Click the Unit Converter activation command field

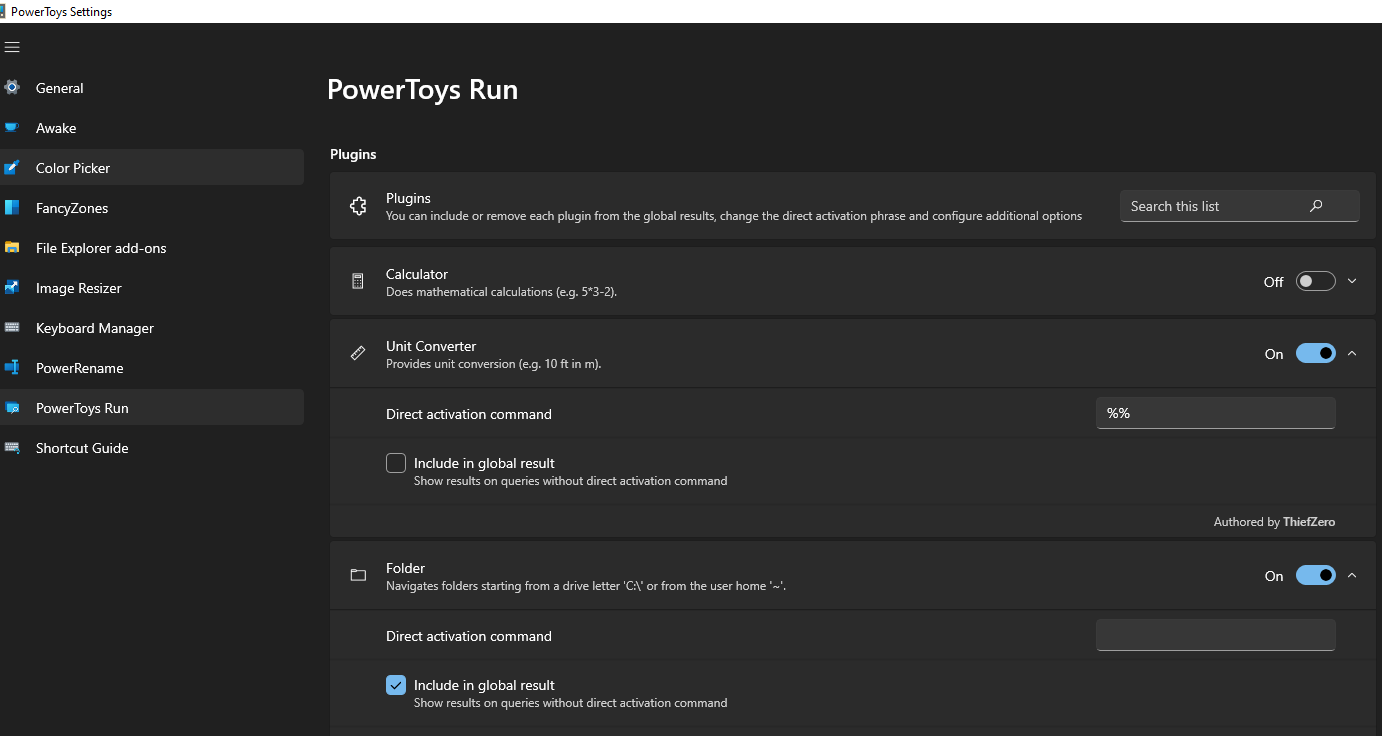pos(1215,412)
